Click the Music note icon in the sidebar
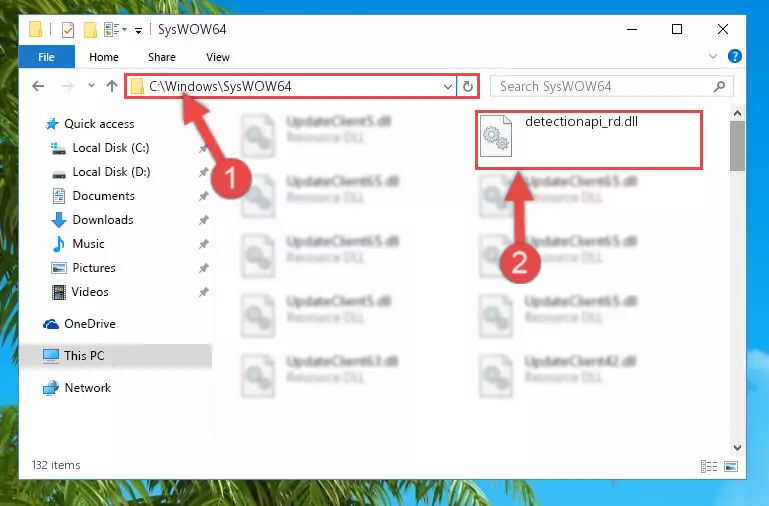Viewport: 769px width, 506px height. click(59, 244)
